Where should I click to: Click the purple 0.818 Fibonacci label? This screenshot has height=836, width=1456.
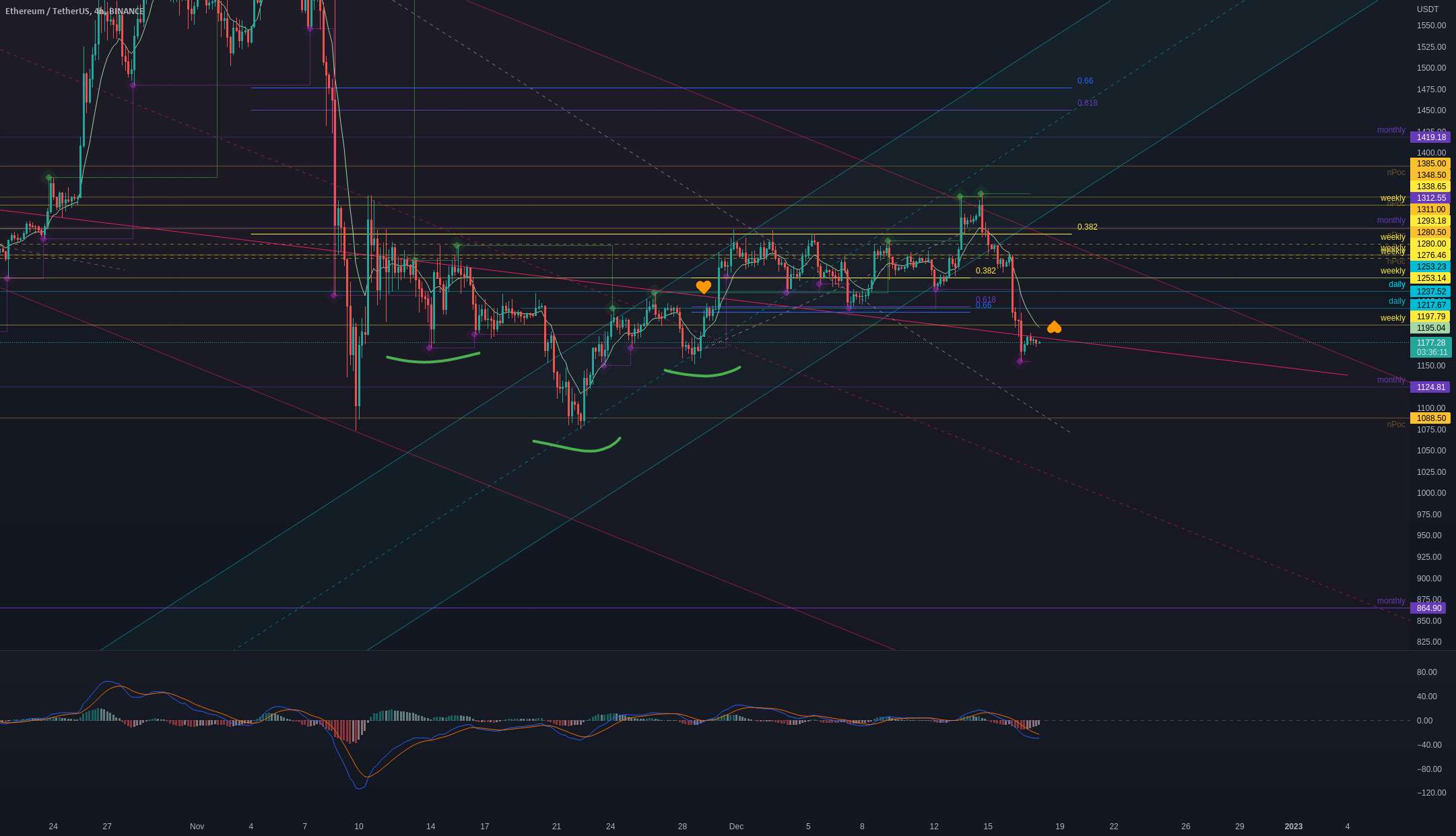click(x=1087, y=103)
